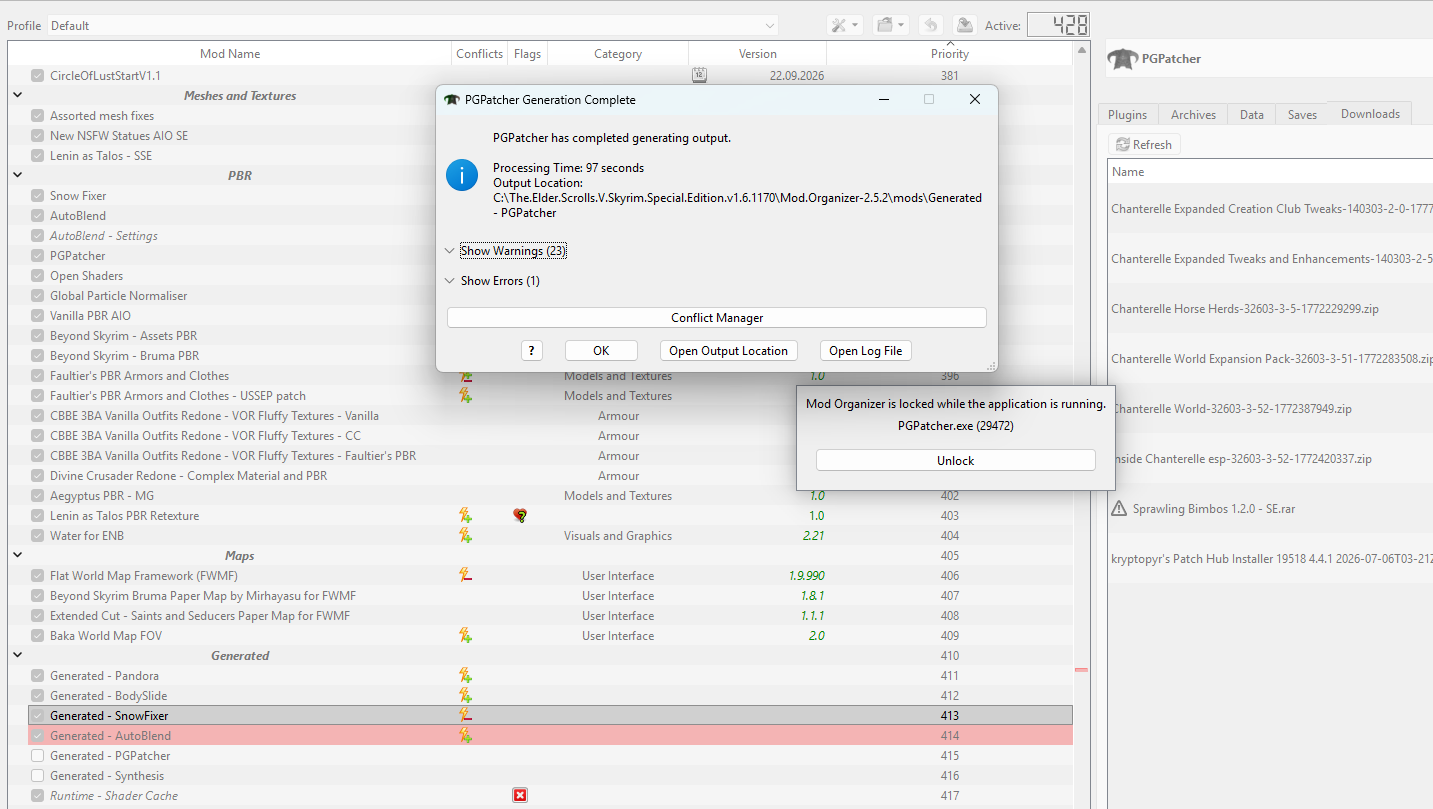Collapse the Maps separator group
Viewport: 1433px width, 809px height.
click(17, 556)
